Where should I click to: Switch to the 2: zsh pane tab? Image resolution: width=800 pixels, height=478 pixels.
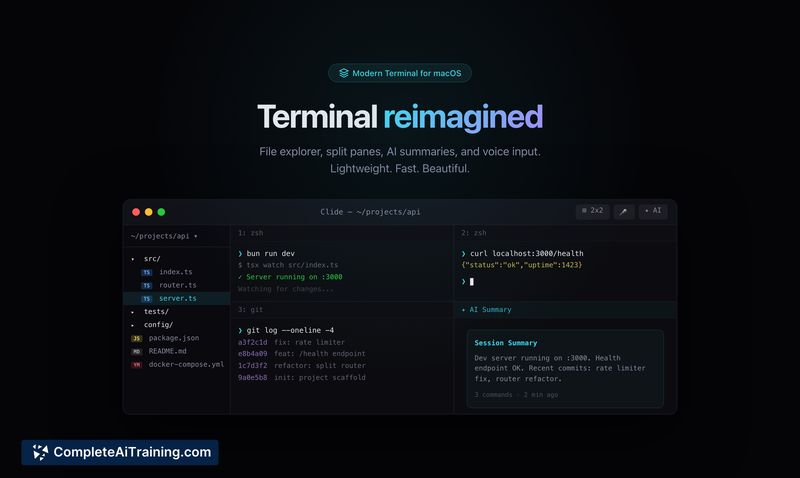474,233
